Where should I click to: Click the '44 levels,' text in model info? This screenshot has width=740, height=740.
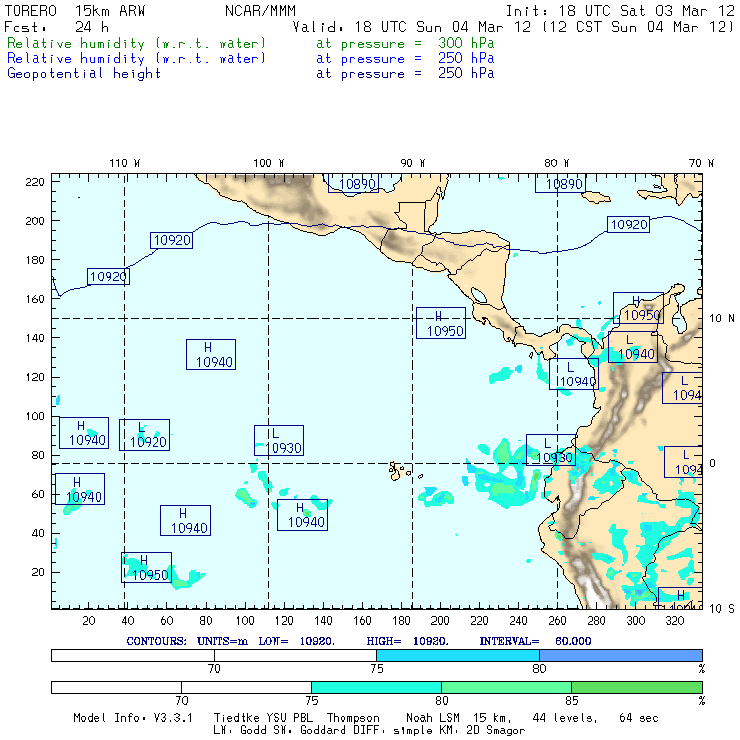click(x=565, y=718)
